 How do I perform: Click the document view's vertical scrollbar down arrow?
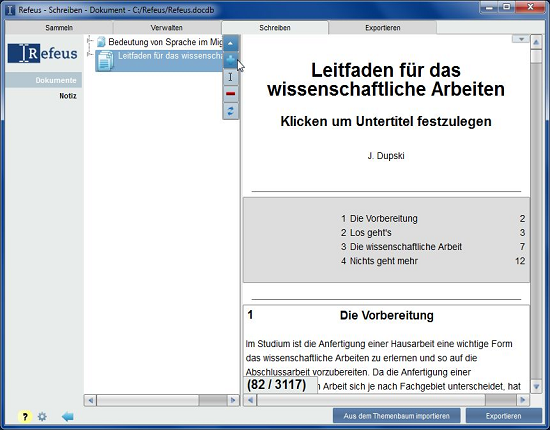[x=536, y=387]
